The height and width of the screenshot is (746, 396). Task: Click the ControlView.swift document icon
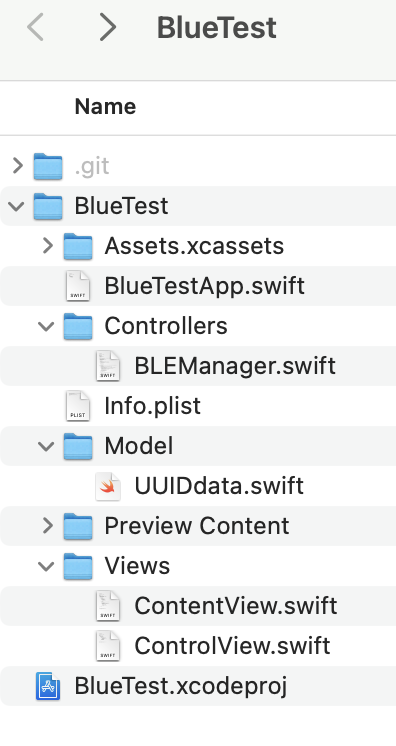point(108,646)
